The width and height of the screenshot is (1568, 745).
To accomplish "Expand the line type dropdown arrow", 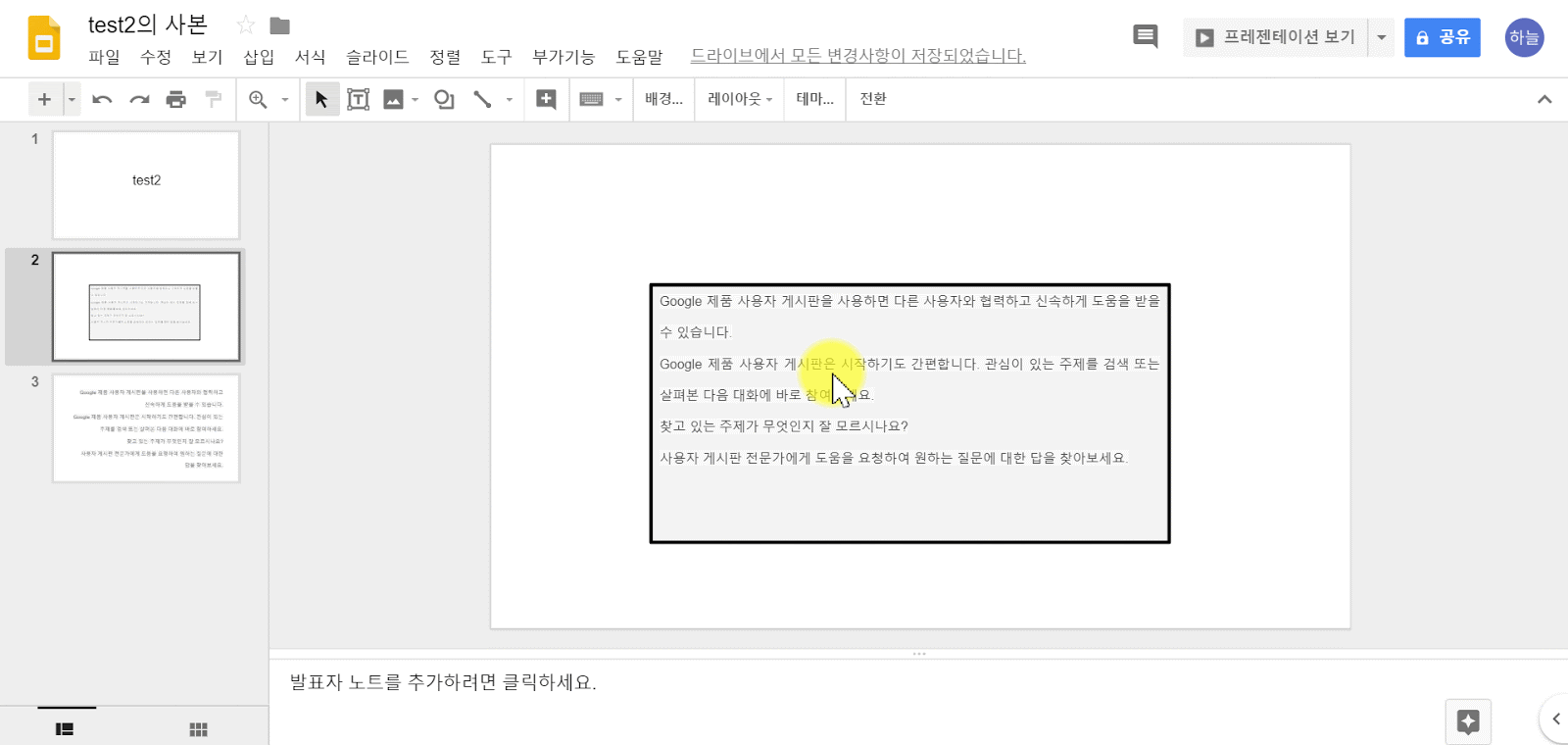I will (x=510, y=99).
